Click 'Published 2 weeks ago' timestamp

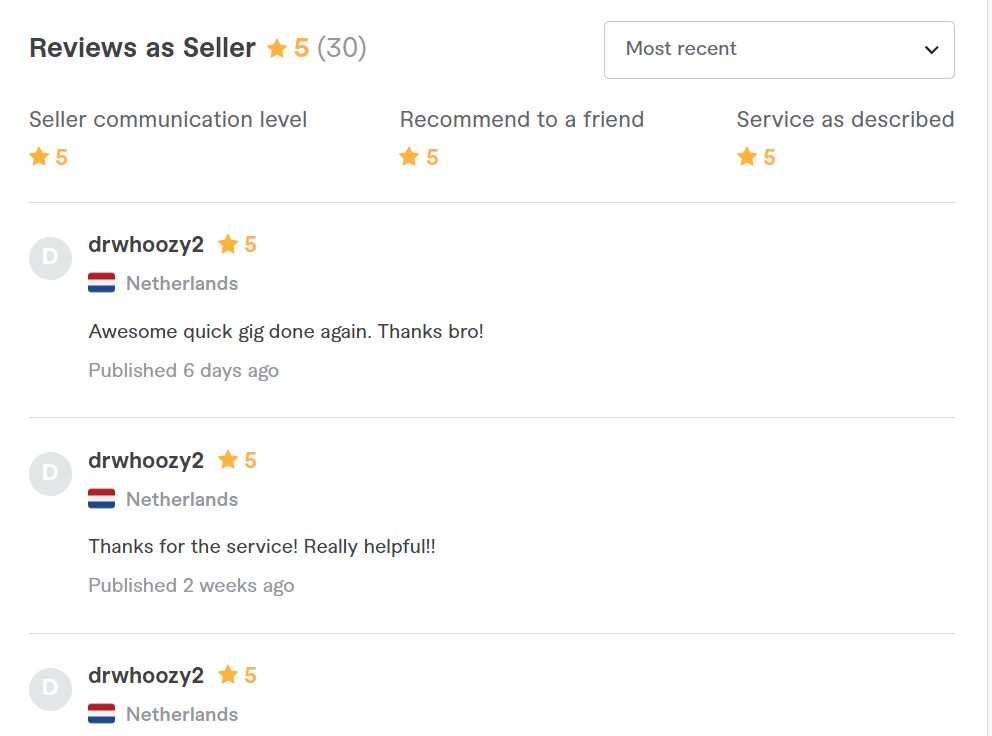[x=192, y=586]
